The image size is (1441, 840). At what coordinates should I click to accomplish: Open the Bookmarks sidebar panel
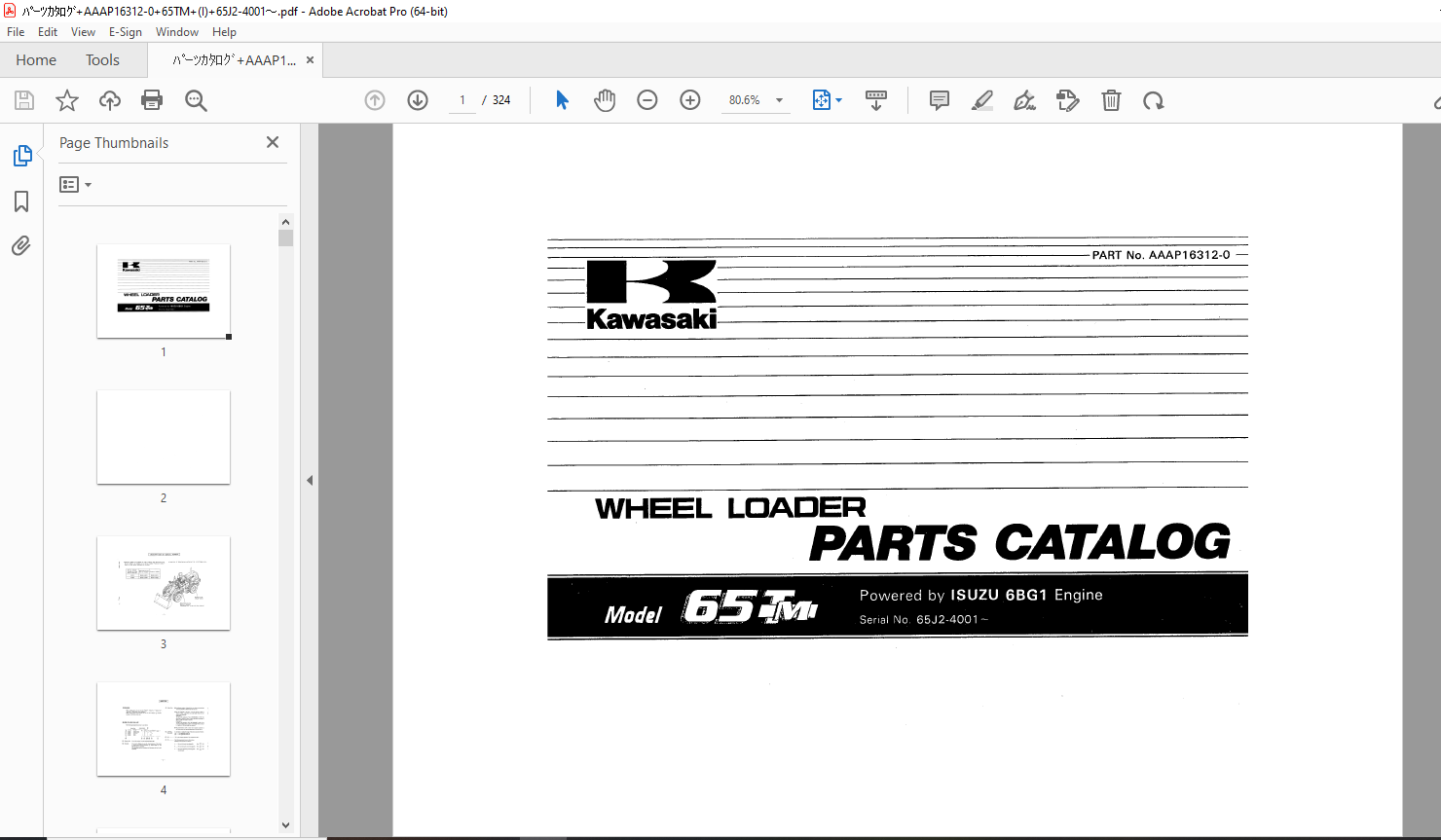[21, 201]
